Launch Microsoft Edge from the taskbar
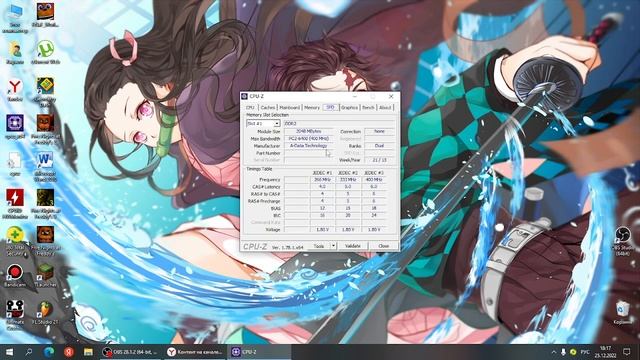The image size is (640, 360). [49, 352]
